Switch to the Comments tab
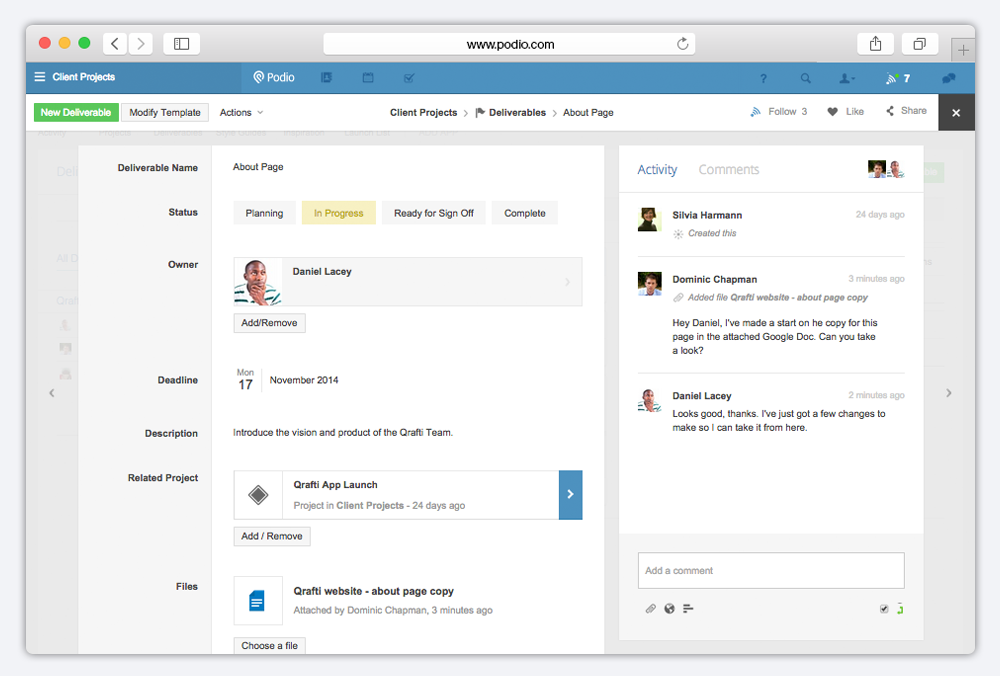1000x676 pixels. (728, 170)
